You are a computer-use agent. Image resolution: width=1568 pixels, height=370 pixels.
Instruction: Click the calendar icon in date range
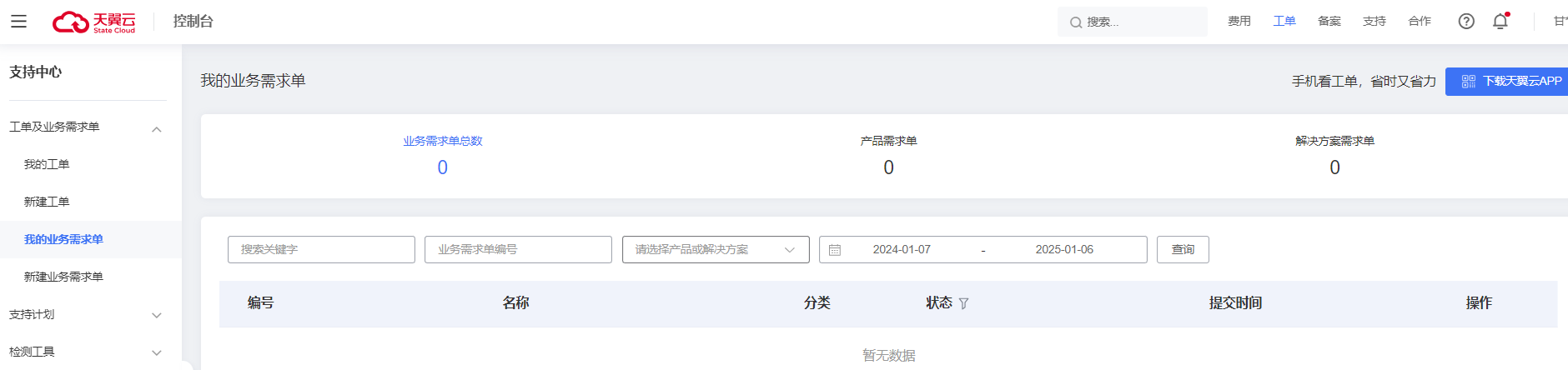pyautogui.click(x=835, y=250)
